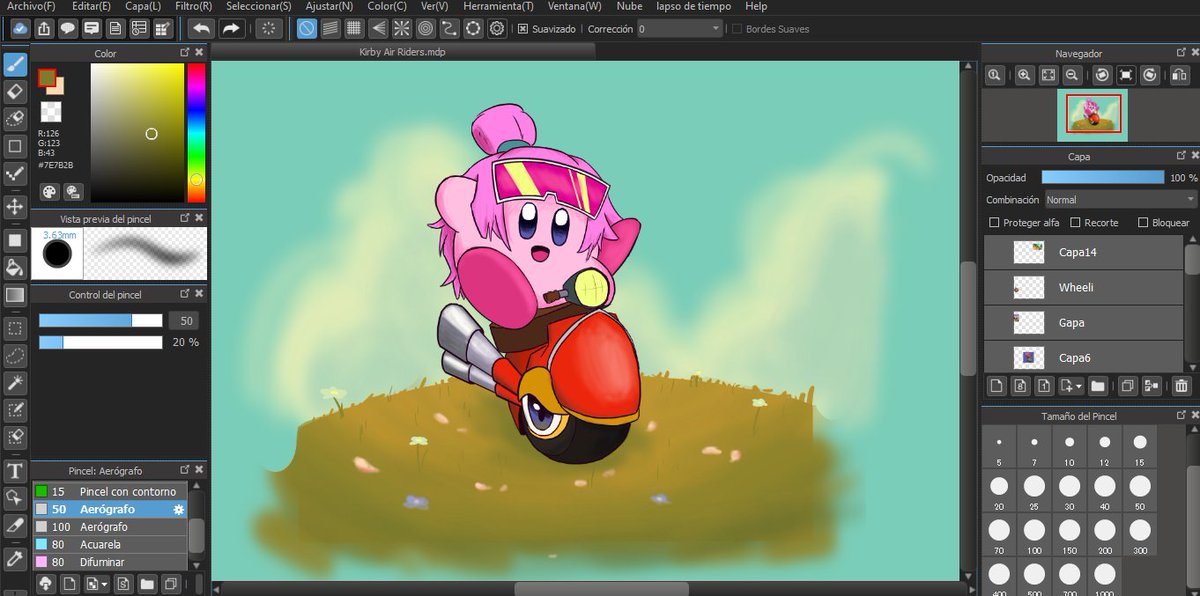The width and height of the screenshot is (1200, 596).
Task: Zoom out in Navigator panel
Action: 1072,75
